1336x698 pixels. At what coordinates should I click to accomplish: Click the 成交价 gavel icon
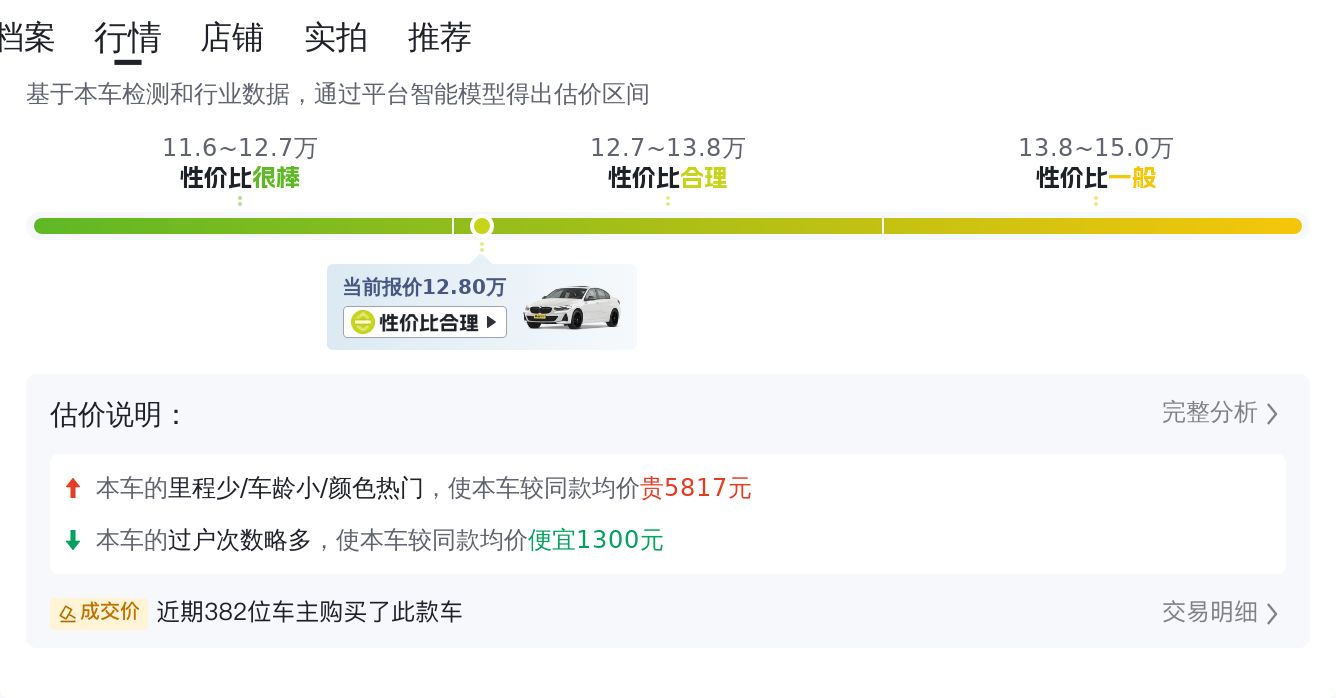68,612
